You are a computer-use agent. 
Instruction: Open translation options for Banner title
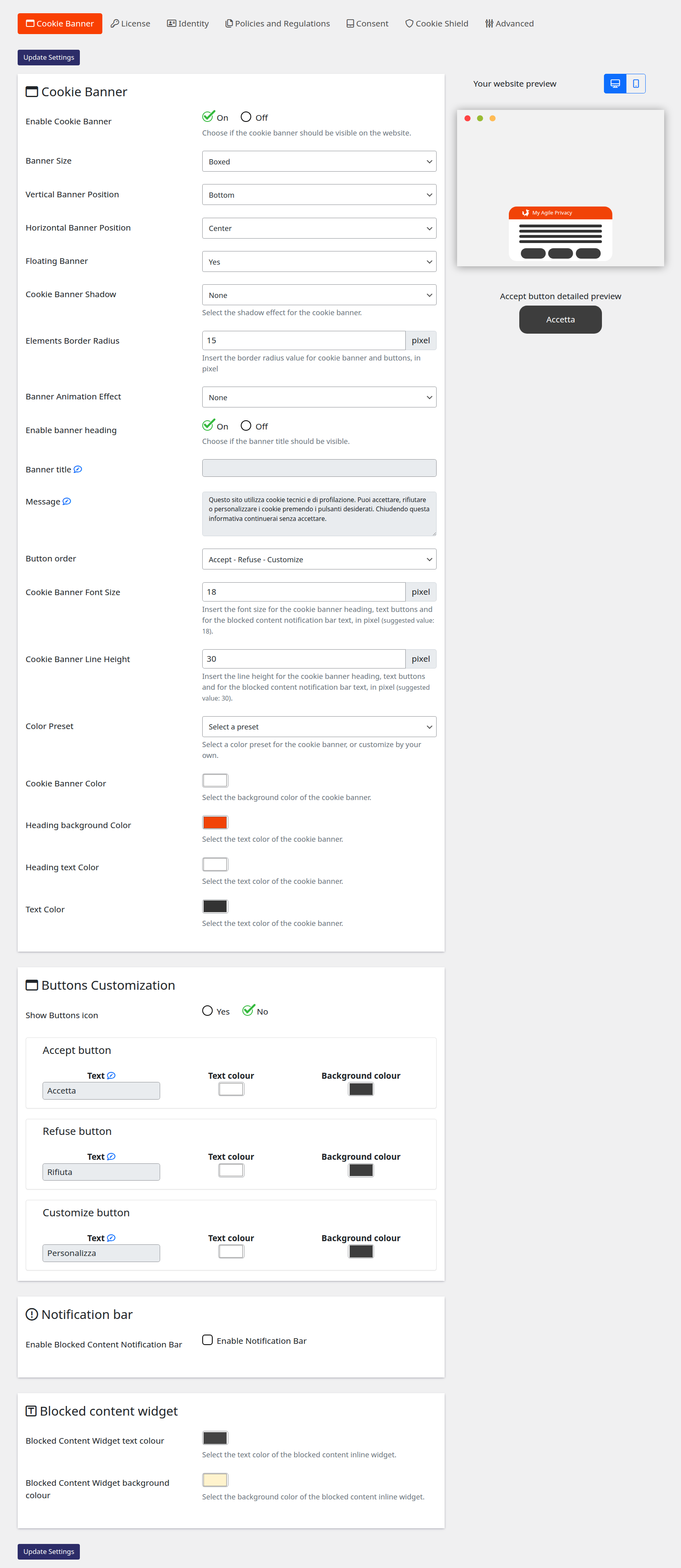tap(79, 469)
